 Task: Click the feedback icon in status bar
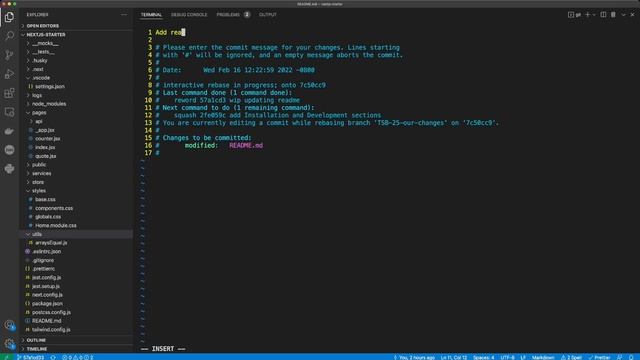click(620, 357)
